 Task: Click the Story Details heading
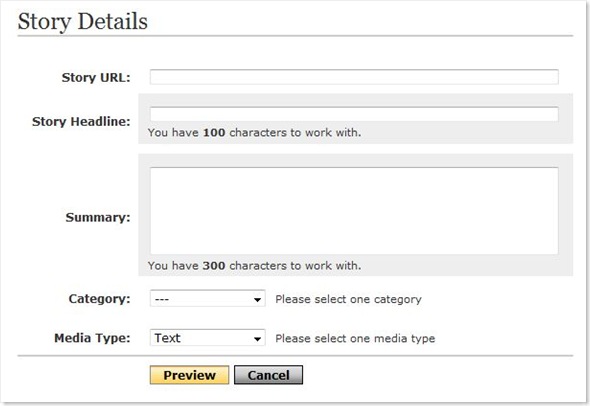[x=83, y=21]
